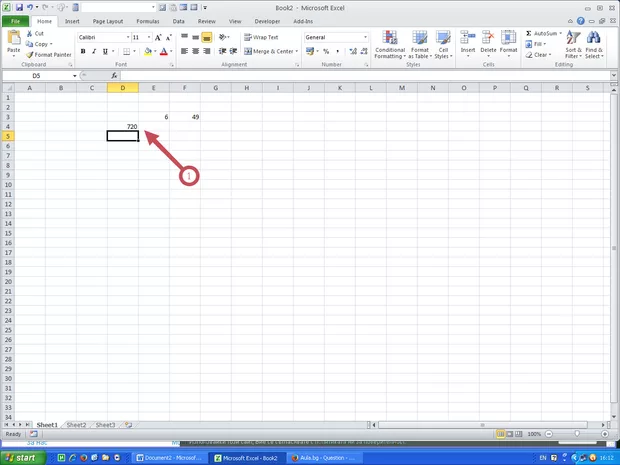Click the Cut scissors icon

click(x=29, y=34)
